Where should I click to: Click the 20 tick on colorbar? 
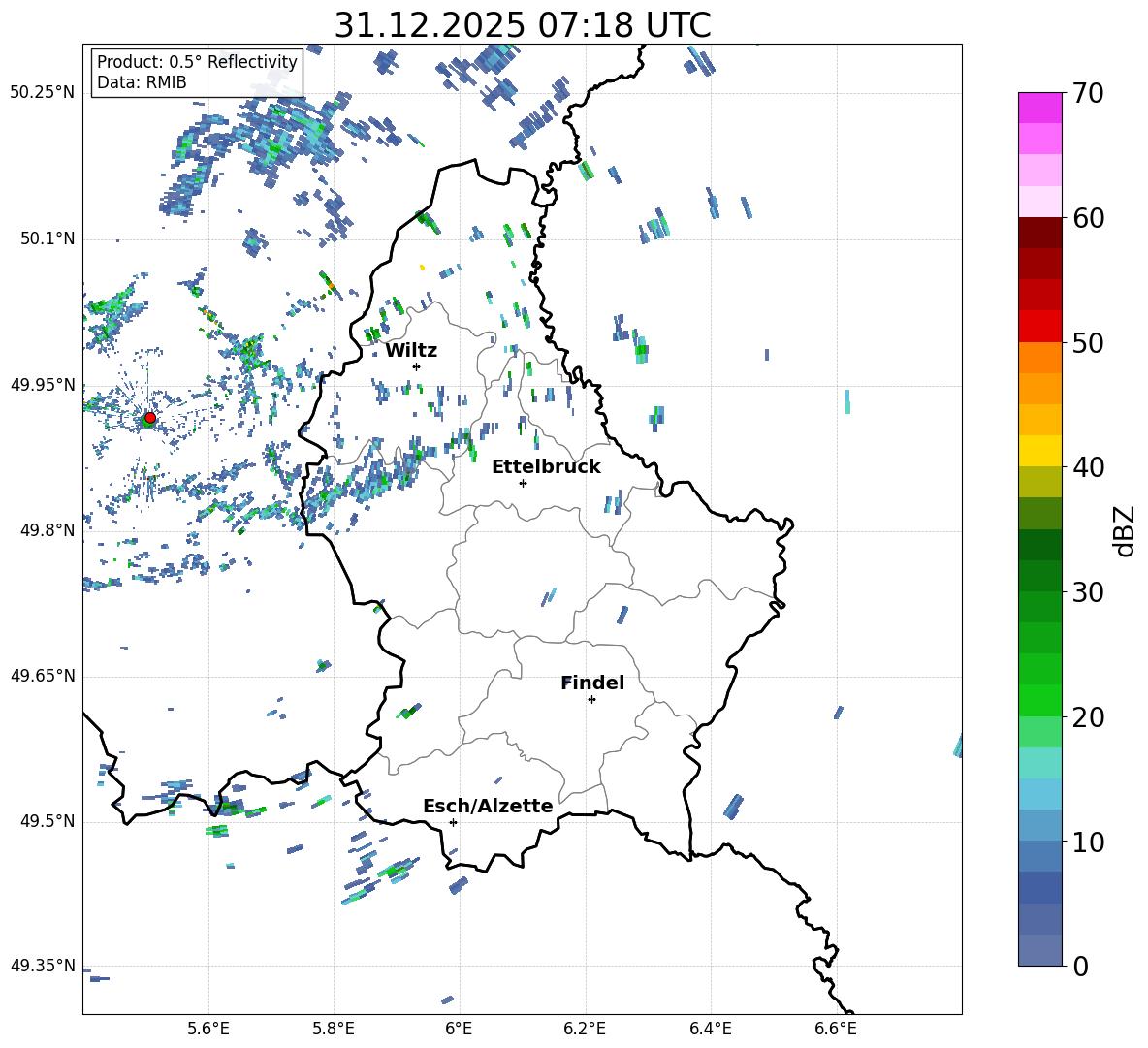point(1088,716)
